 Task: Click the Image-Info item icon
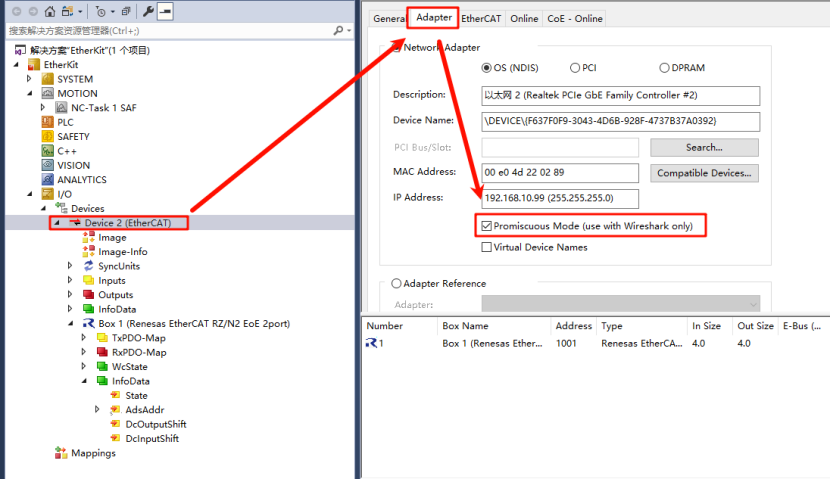point(88,251)
